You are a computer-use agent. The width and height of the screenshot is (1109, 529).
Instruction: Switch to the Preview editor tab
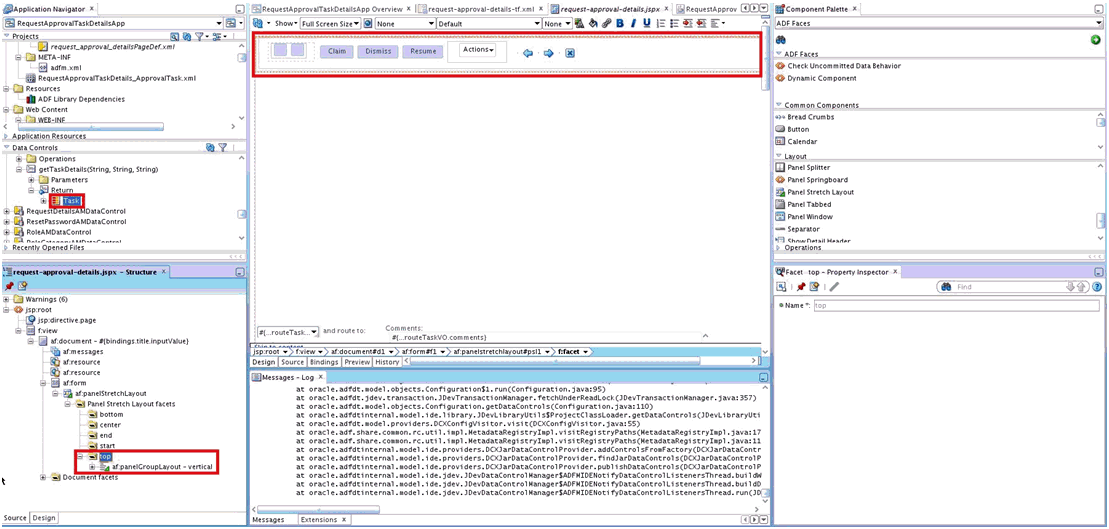tap(357, 361)
